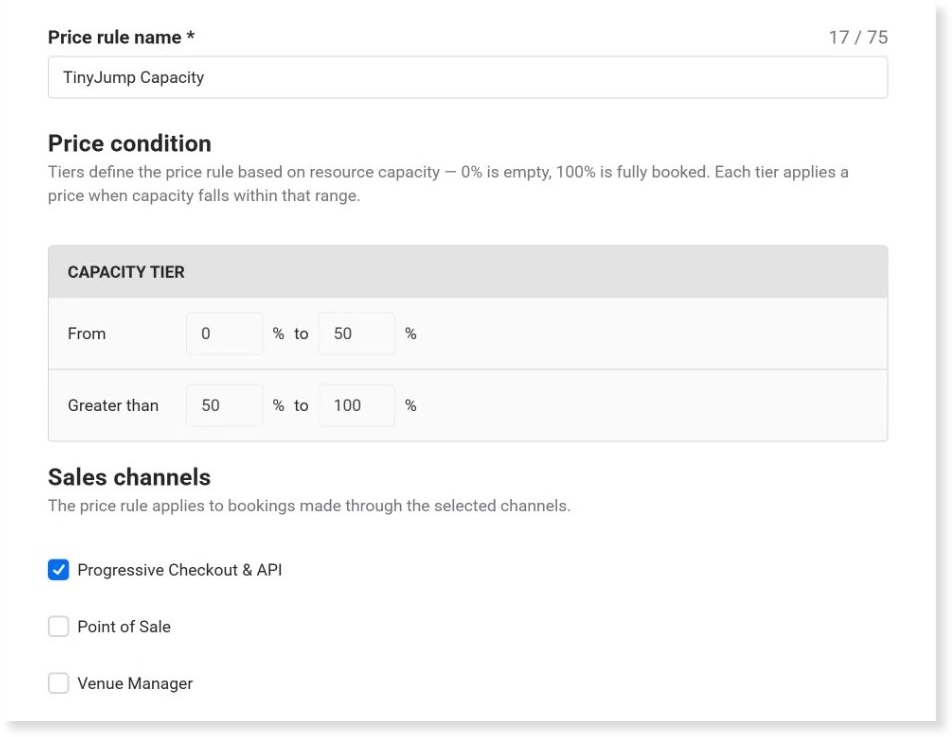Select the 100 percent upper limit field
Viewport: 952px width, 737px height.
tap(356, 405)
